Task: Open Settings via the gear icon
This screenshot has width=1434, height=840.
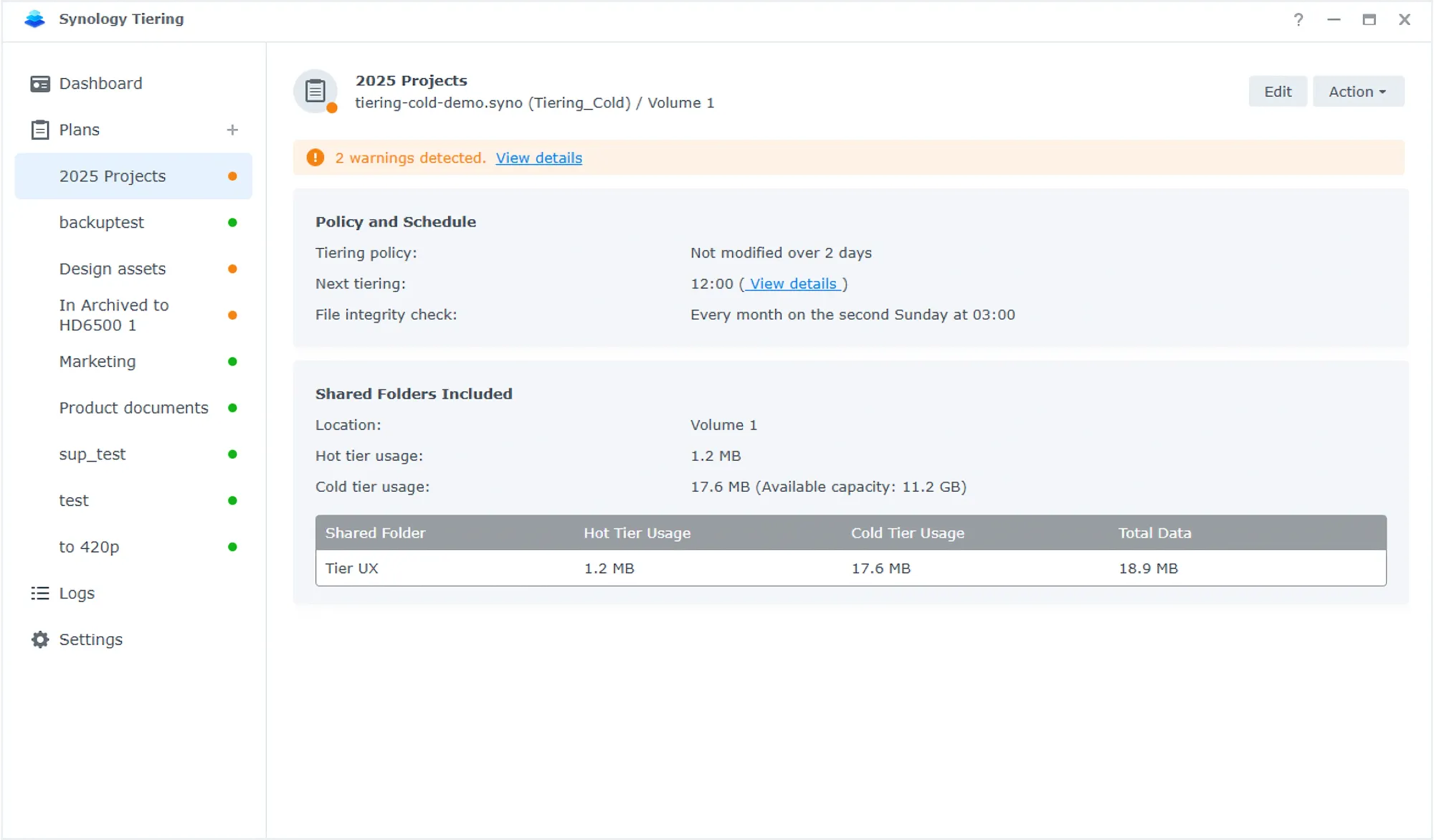Action: click(x=40, y=639)
